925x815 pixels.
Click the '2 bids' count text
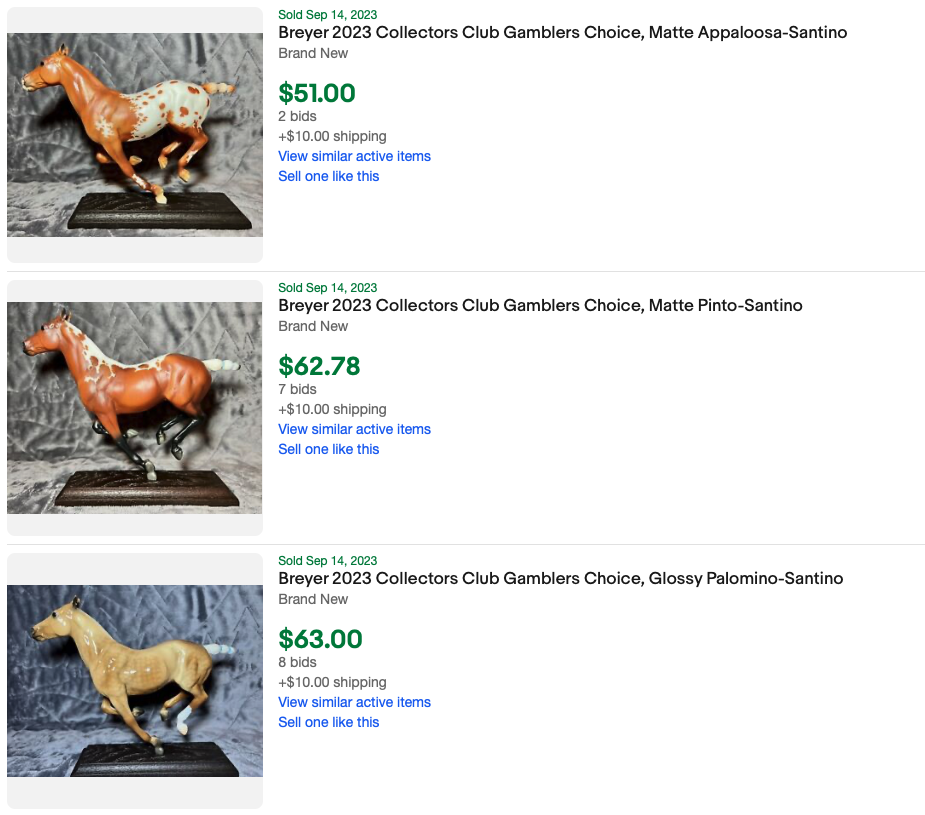coord(297,116)
